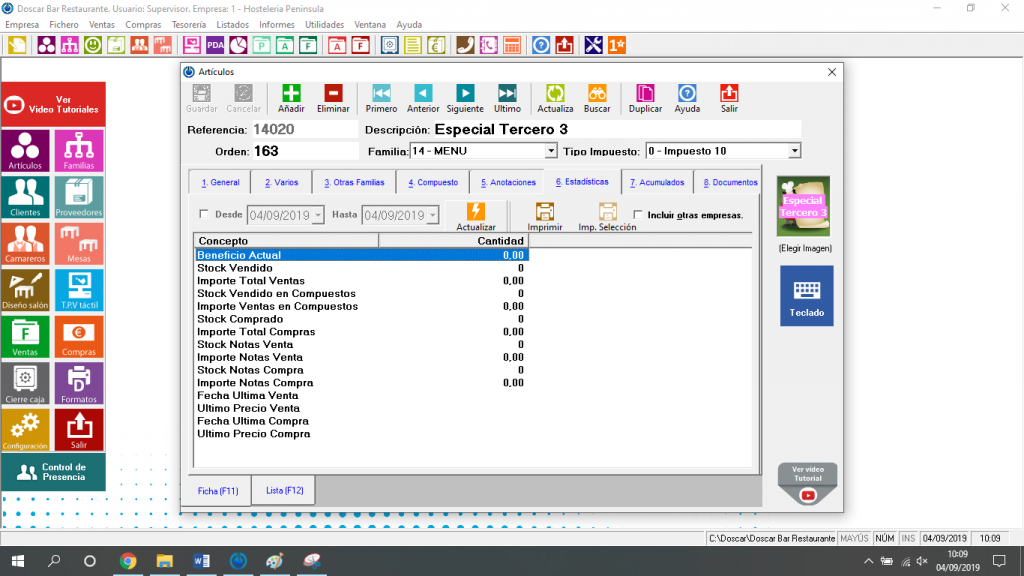Open Camareros sidebar tile

25,243
